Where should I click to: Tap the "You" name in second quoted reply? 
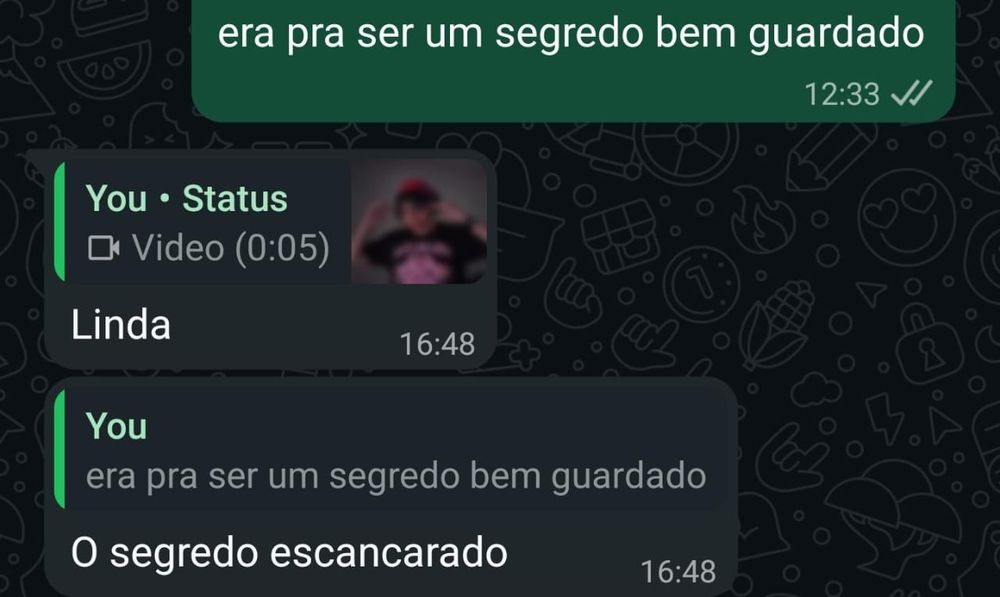116,425
